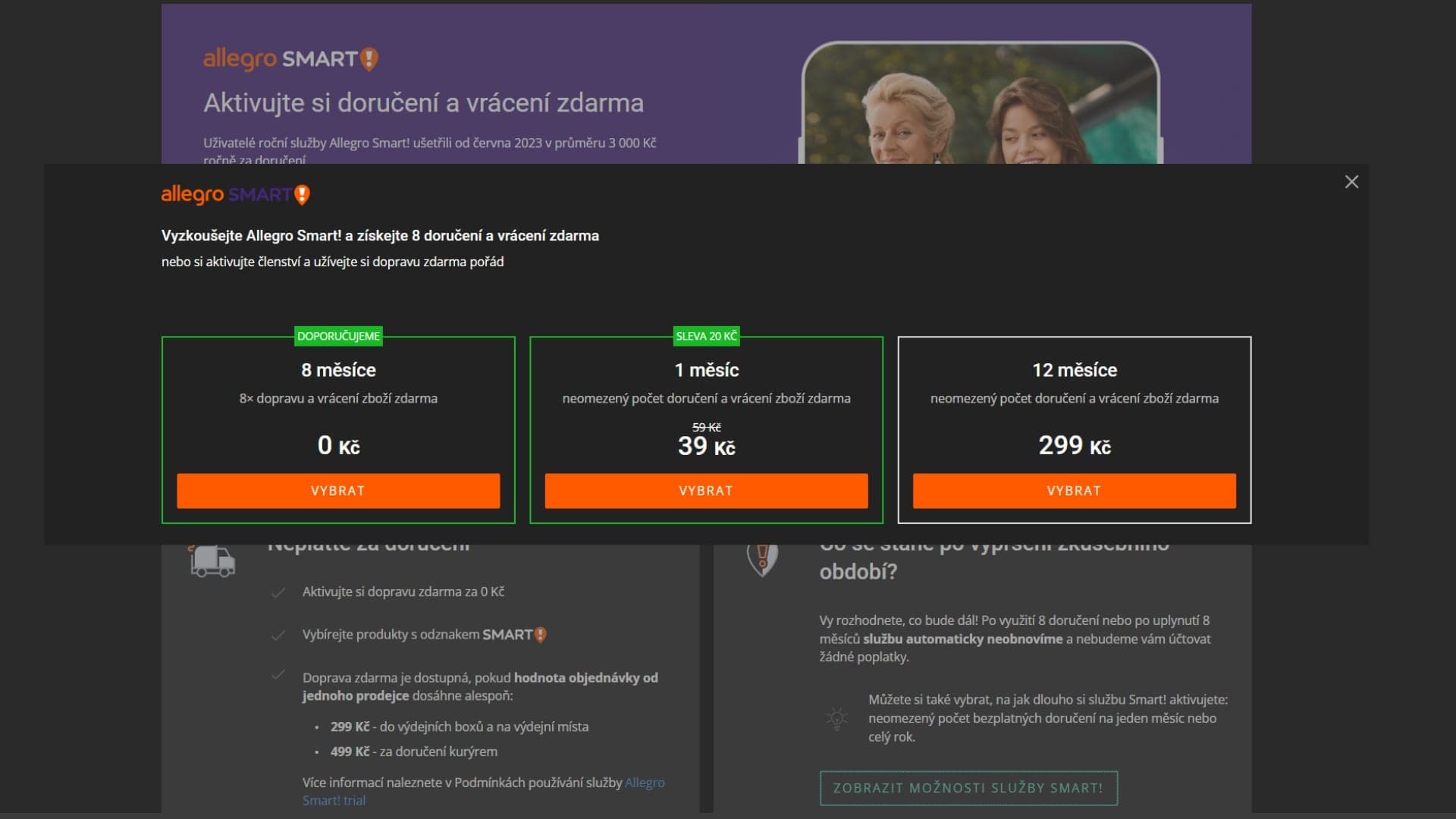1456x819 pixels.
Task: Close the Allegro Smart popup dialog
Action: (x=1351, y=182)
